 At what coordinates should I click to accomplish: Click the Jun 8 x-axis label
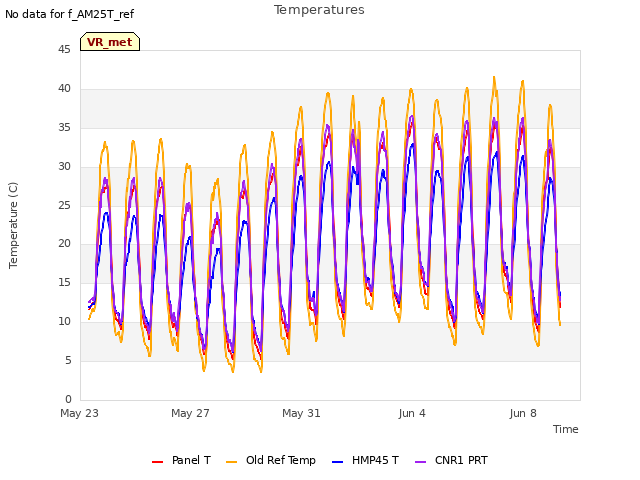click(x=523, y=413)
